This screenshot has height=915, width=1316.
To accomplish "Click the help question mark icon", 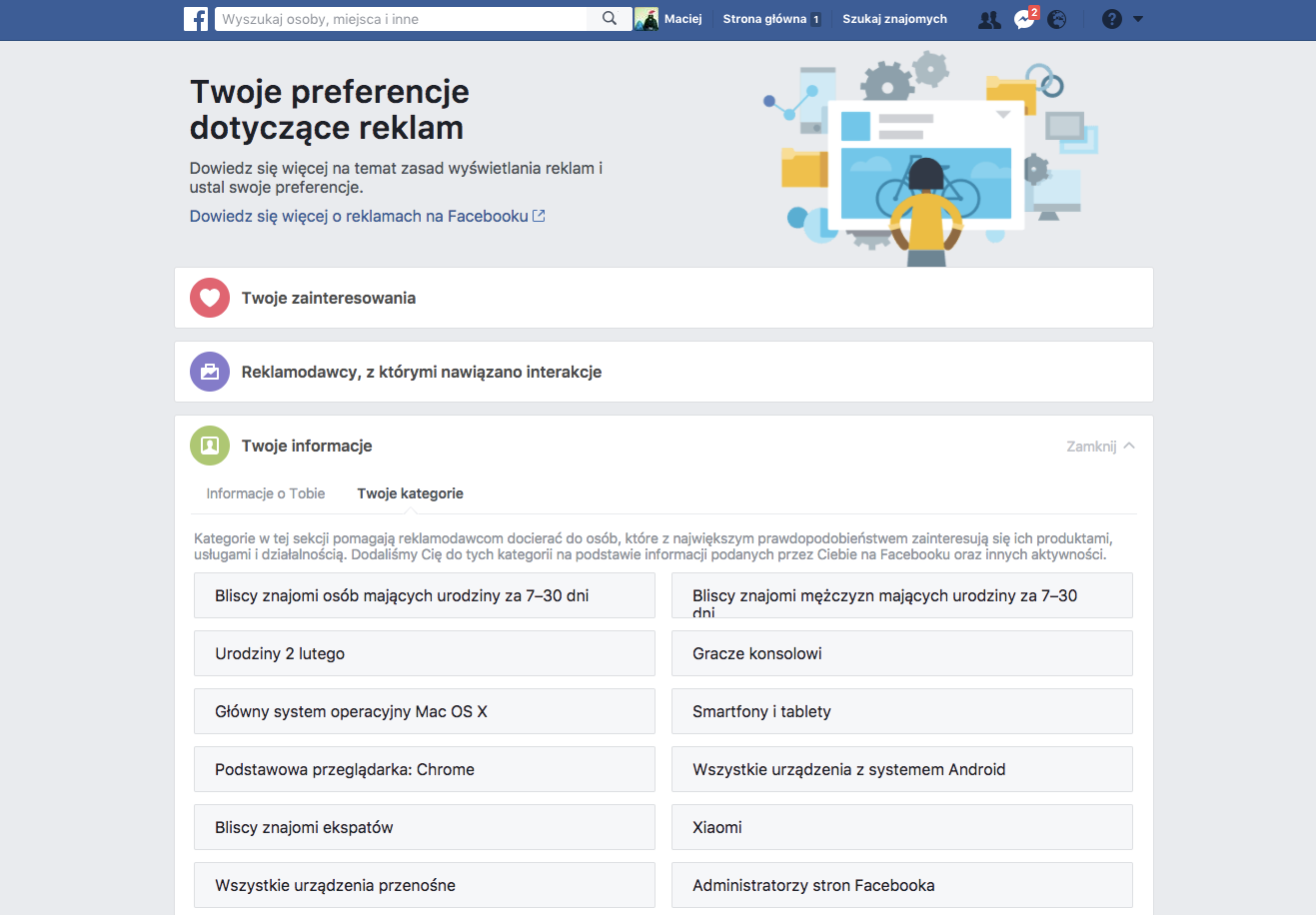I will click(1112, 19).
